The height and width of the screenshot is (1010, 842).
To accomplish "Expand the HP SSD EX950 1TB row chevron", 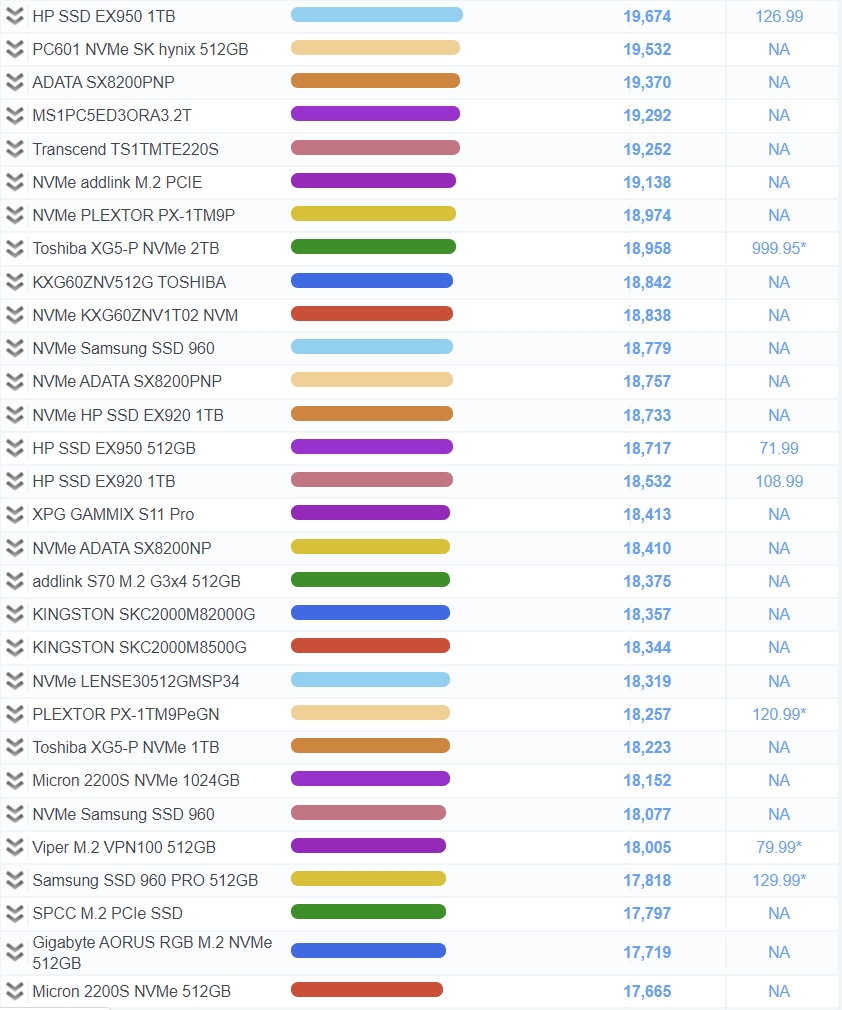I will coord(14,16).
